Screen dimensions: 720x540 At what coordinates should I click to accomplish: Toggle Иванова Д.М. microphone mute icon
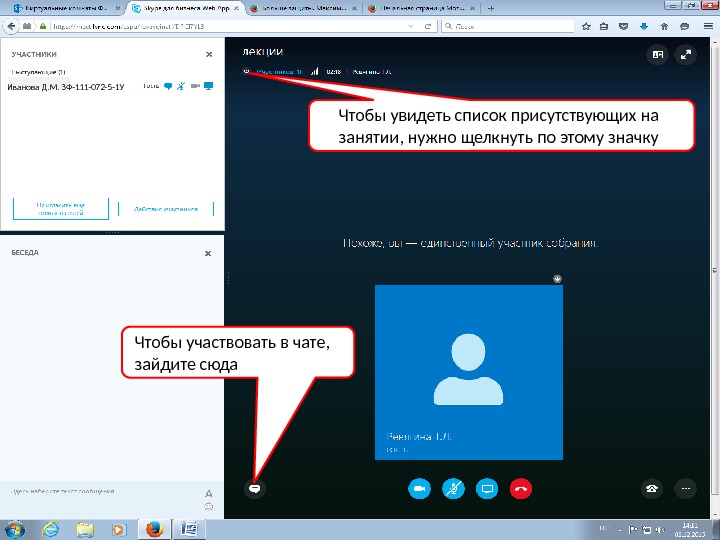(181, 86)
